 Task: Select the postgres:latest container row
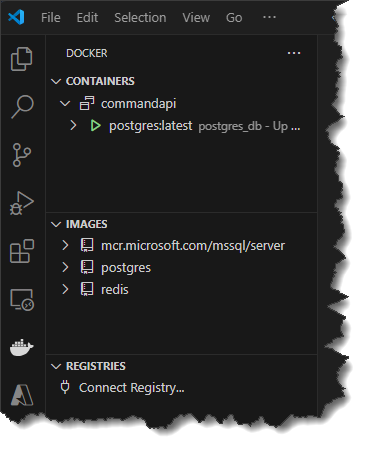click(181, 126)
